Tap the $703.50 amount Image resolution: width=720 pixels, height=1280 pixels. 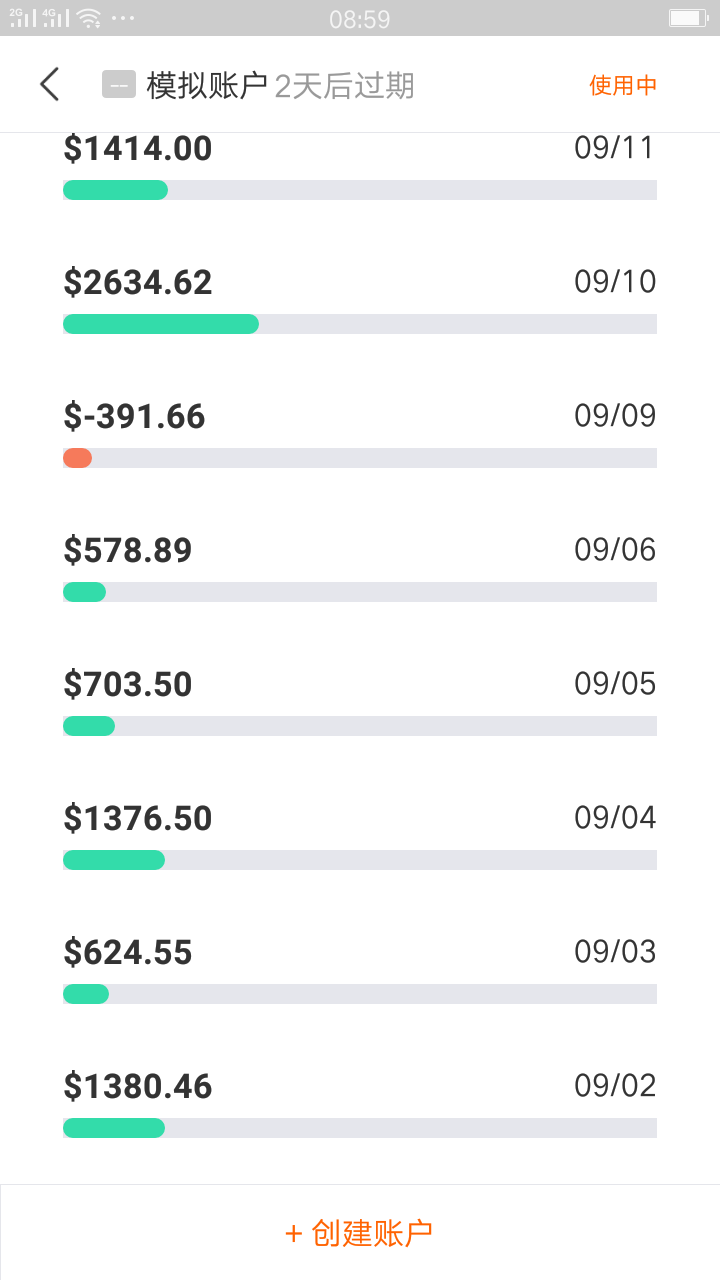click(128, 685)
